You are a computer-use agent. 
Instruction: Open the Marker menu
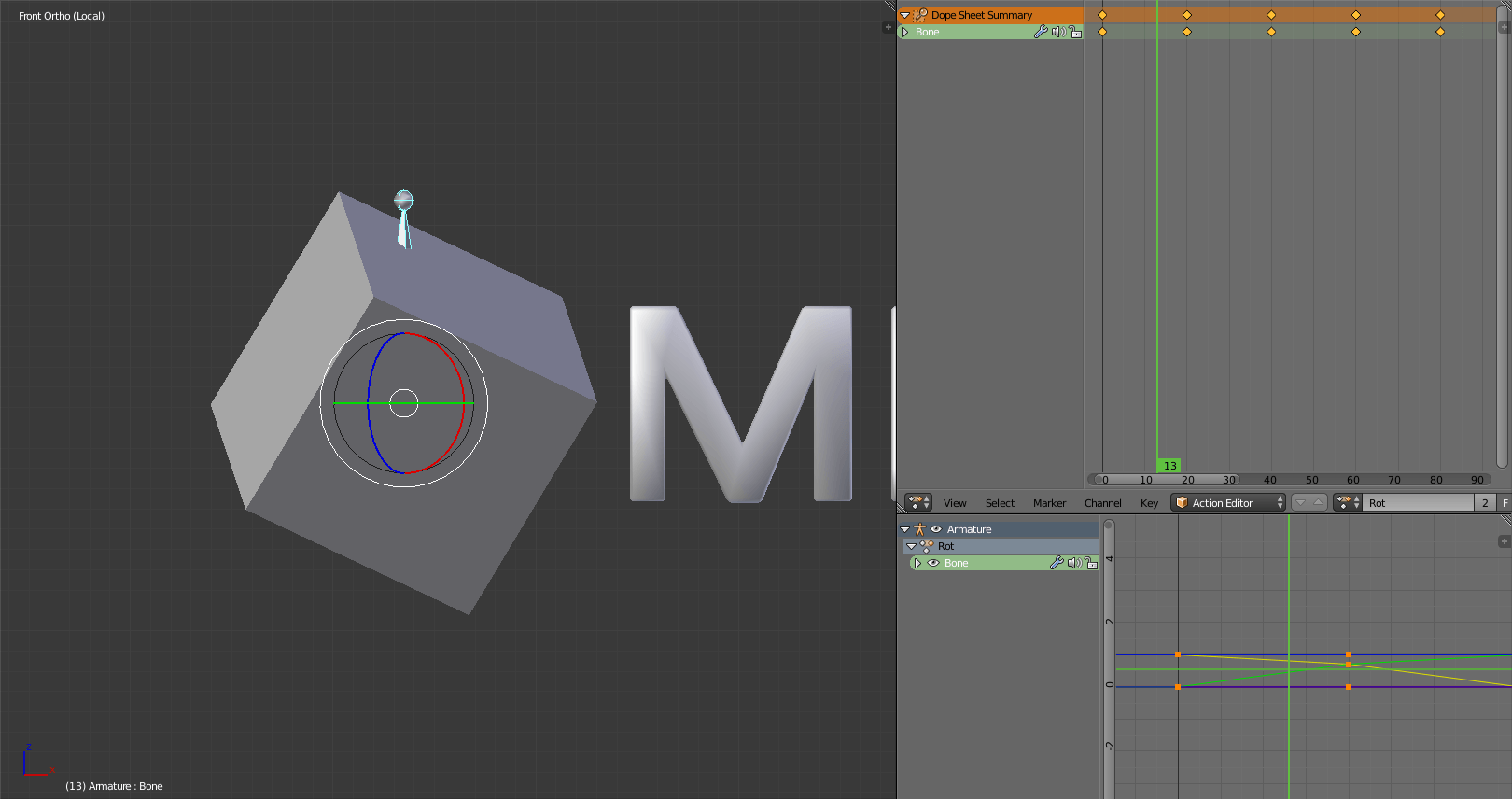(1049, 503)
